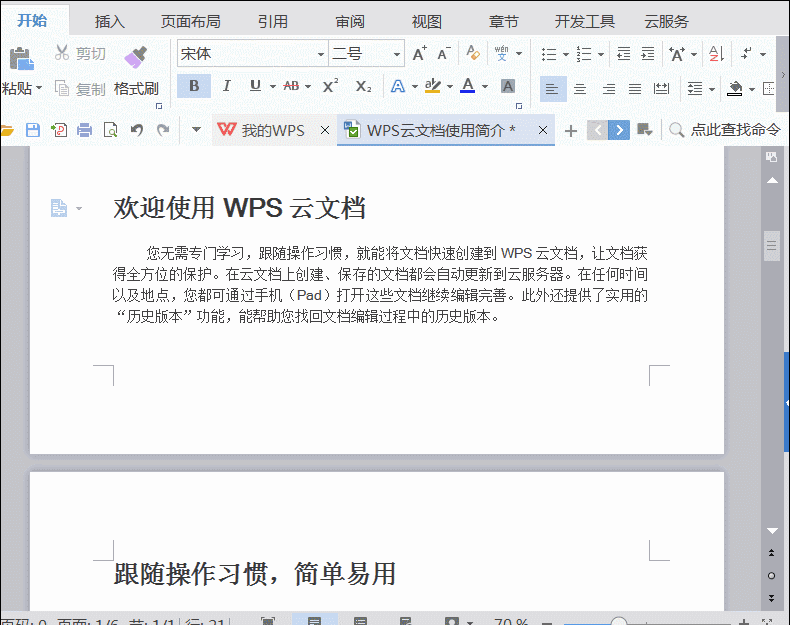Open the 页面布局 ribbon tab
This screenshot has width=790, height=625.
191,22
